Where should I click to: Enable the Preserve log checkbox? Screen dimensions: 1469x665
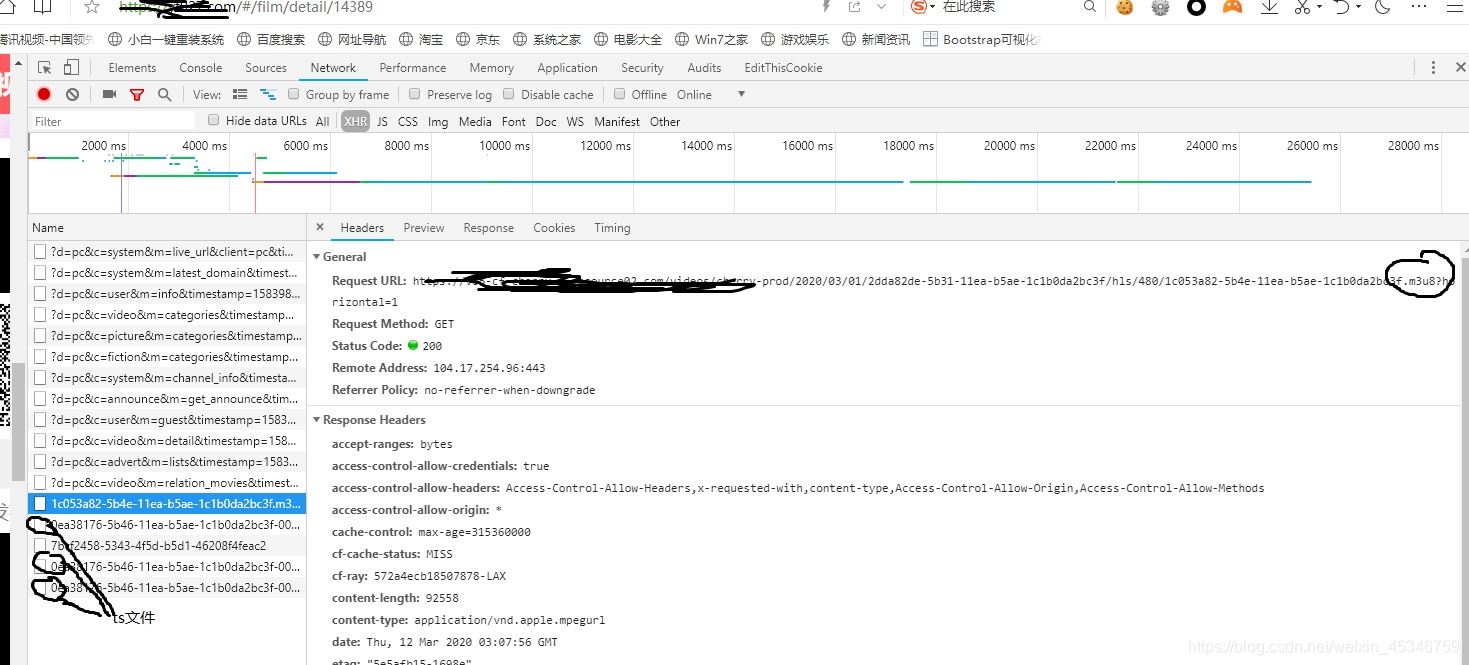click(x=414, y=94)
